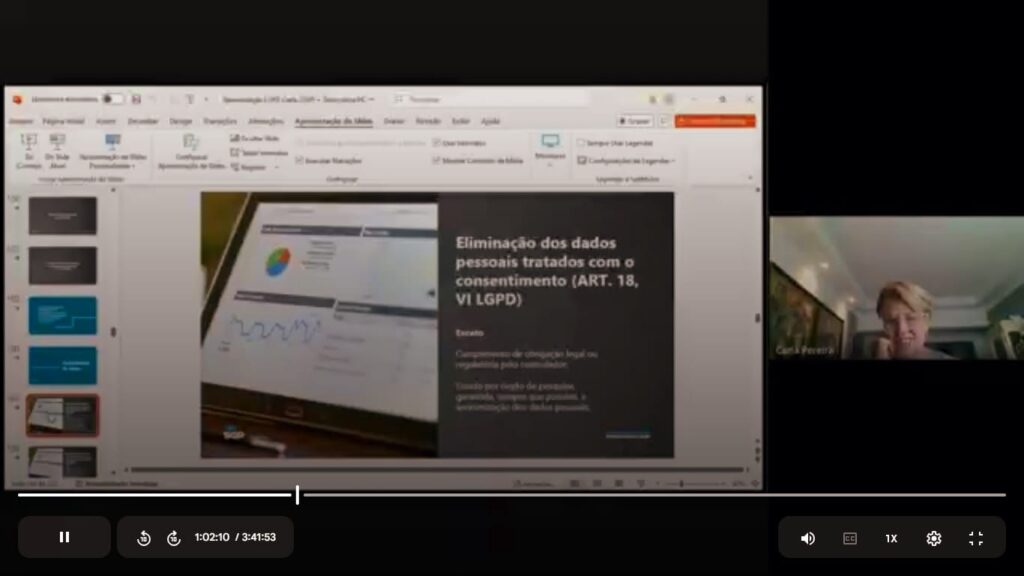
Task: Open the Transições ribbon tab
Action: (x=219, y=121)
